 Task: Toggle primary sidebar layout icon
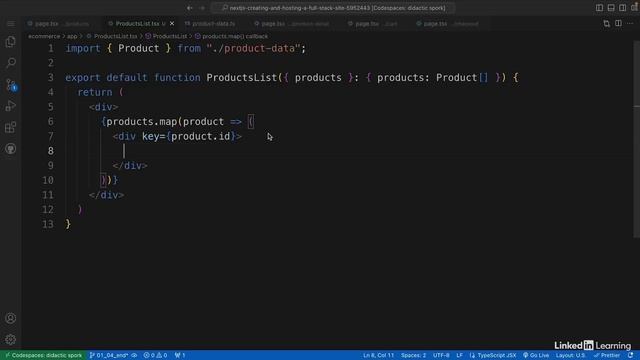tap(599, 8)
